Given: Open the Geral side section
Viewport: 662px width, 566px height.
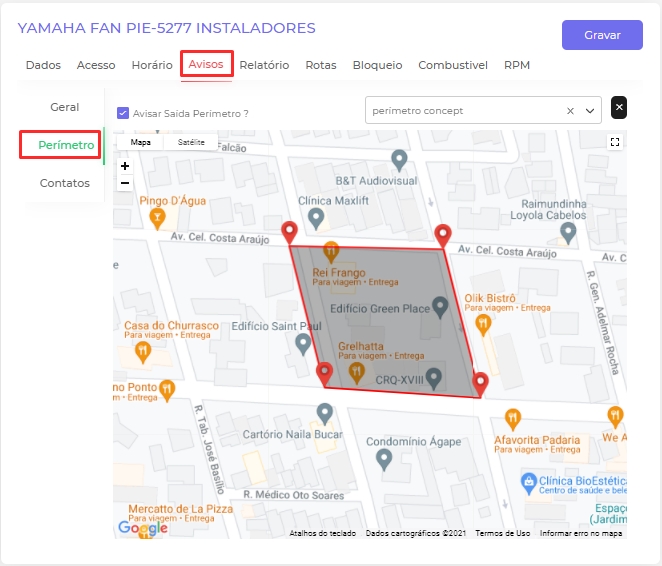Looking at the screenshot, I should 65,107.
